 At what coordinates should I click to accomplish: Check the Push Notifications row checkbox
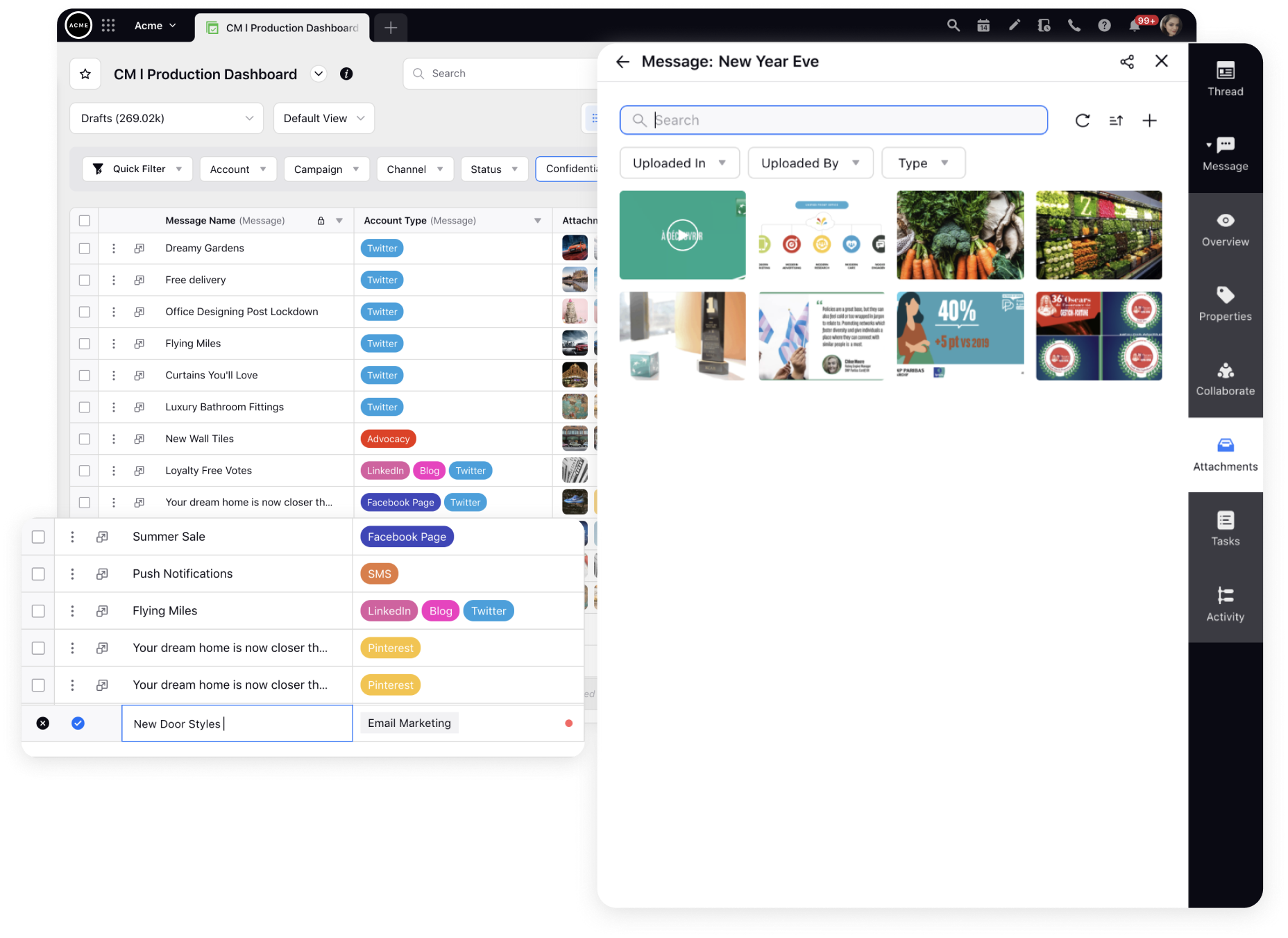click(x=38, y=574)
